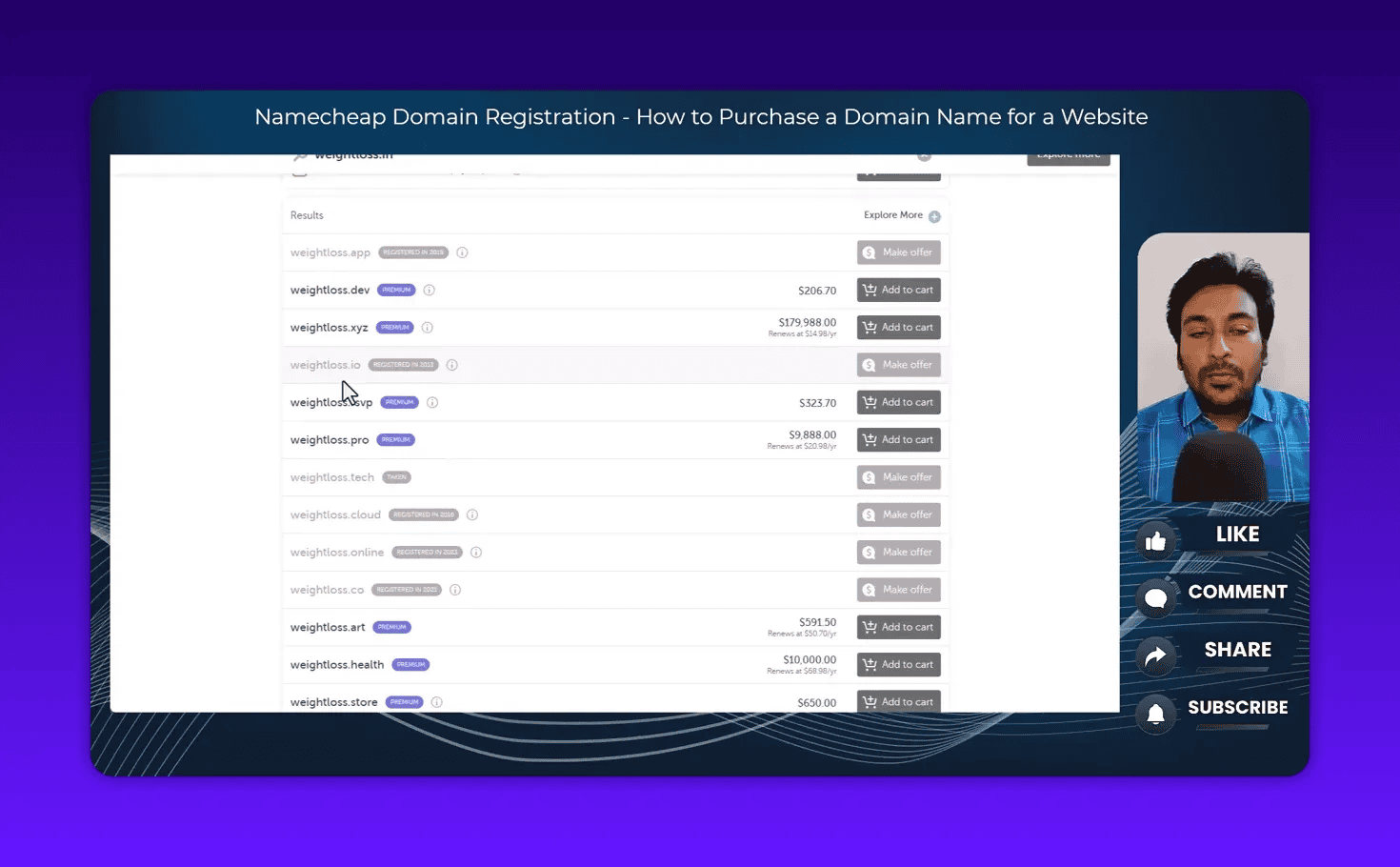The image size is (1400, 867).
Task: Click the PREMIUM badge on weightloss.pro
Action: click(396, 439)
